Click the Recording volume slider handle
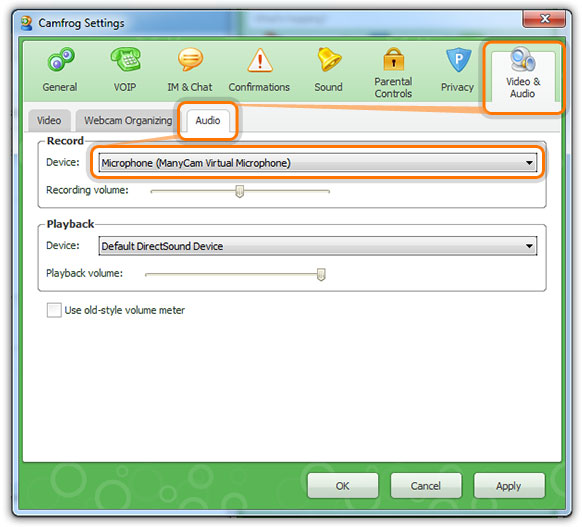The image size is (582, 527). click(x=240, y=192)
